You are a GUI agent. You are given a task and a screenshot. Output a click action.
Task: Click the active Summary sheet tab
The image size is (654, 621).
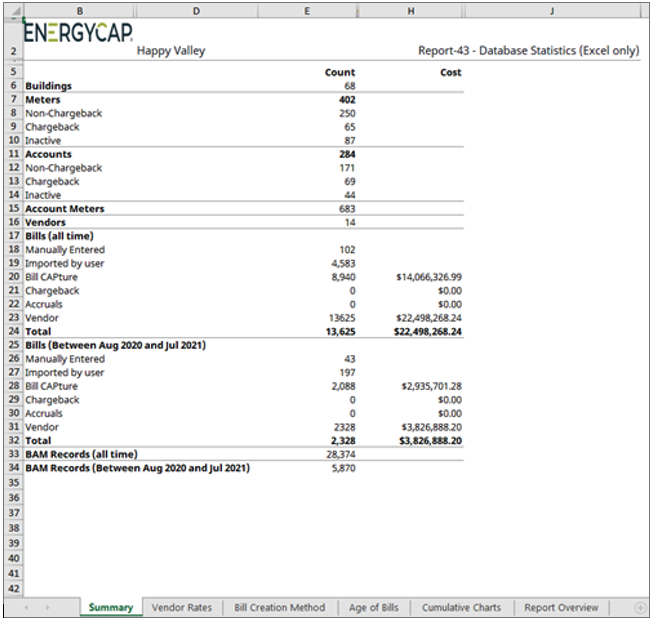coord(110,608)
